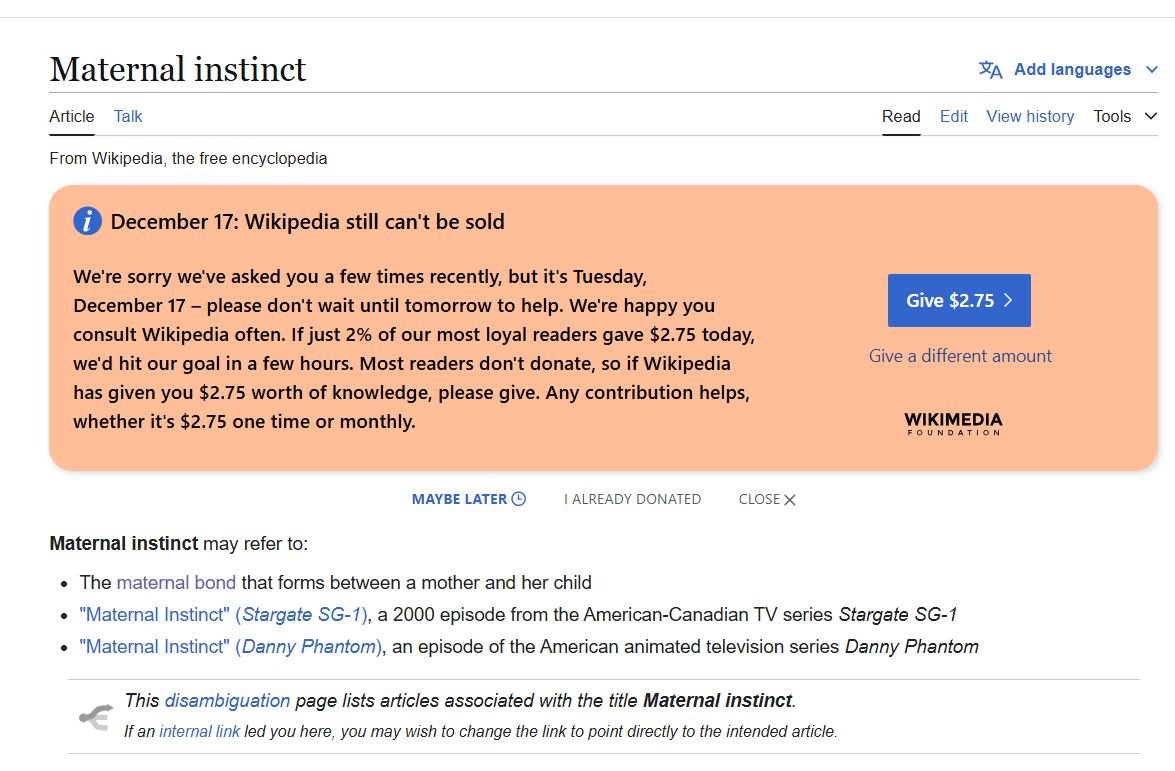Click the X icon next to Close
Screen dimensions: 1175x771
790,500
